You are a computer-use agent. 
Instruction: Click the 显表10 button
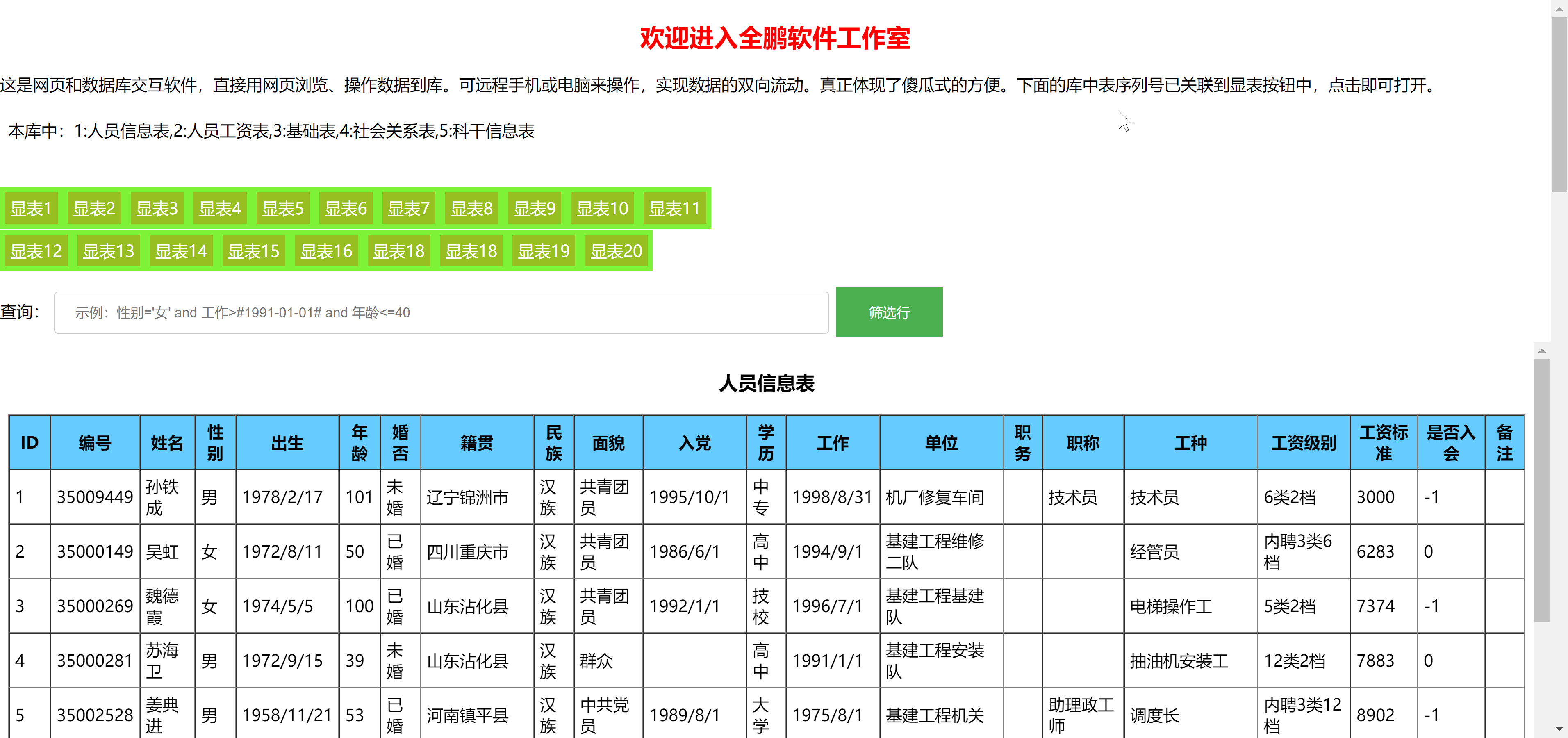coord(602,208)
